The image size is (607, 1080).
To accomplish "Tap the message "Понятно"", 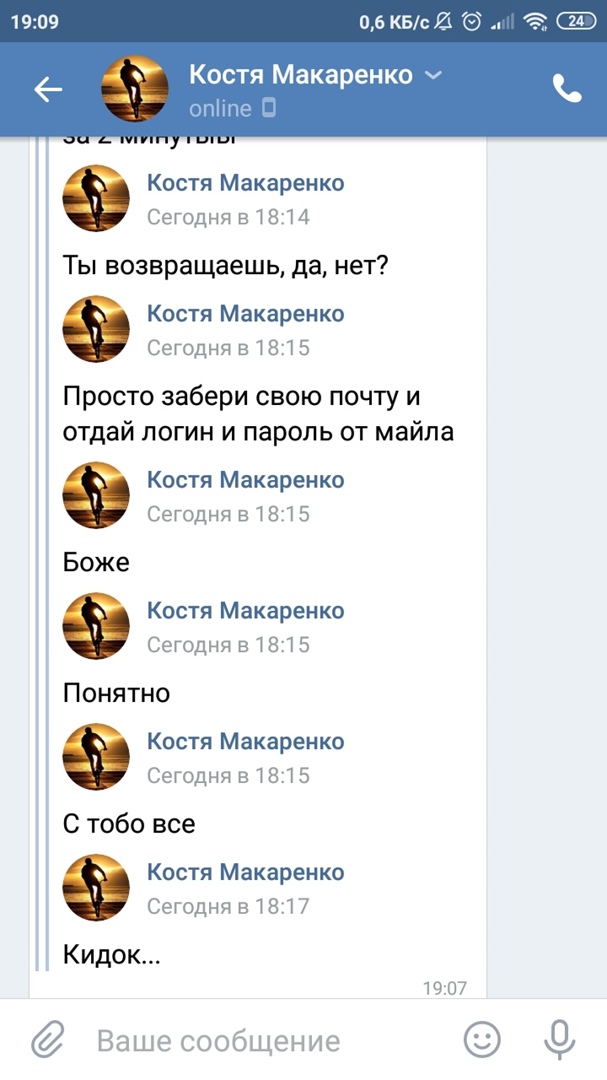I will 116,693.
